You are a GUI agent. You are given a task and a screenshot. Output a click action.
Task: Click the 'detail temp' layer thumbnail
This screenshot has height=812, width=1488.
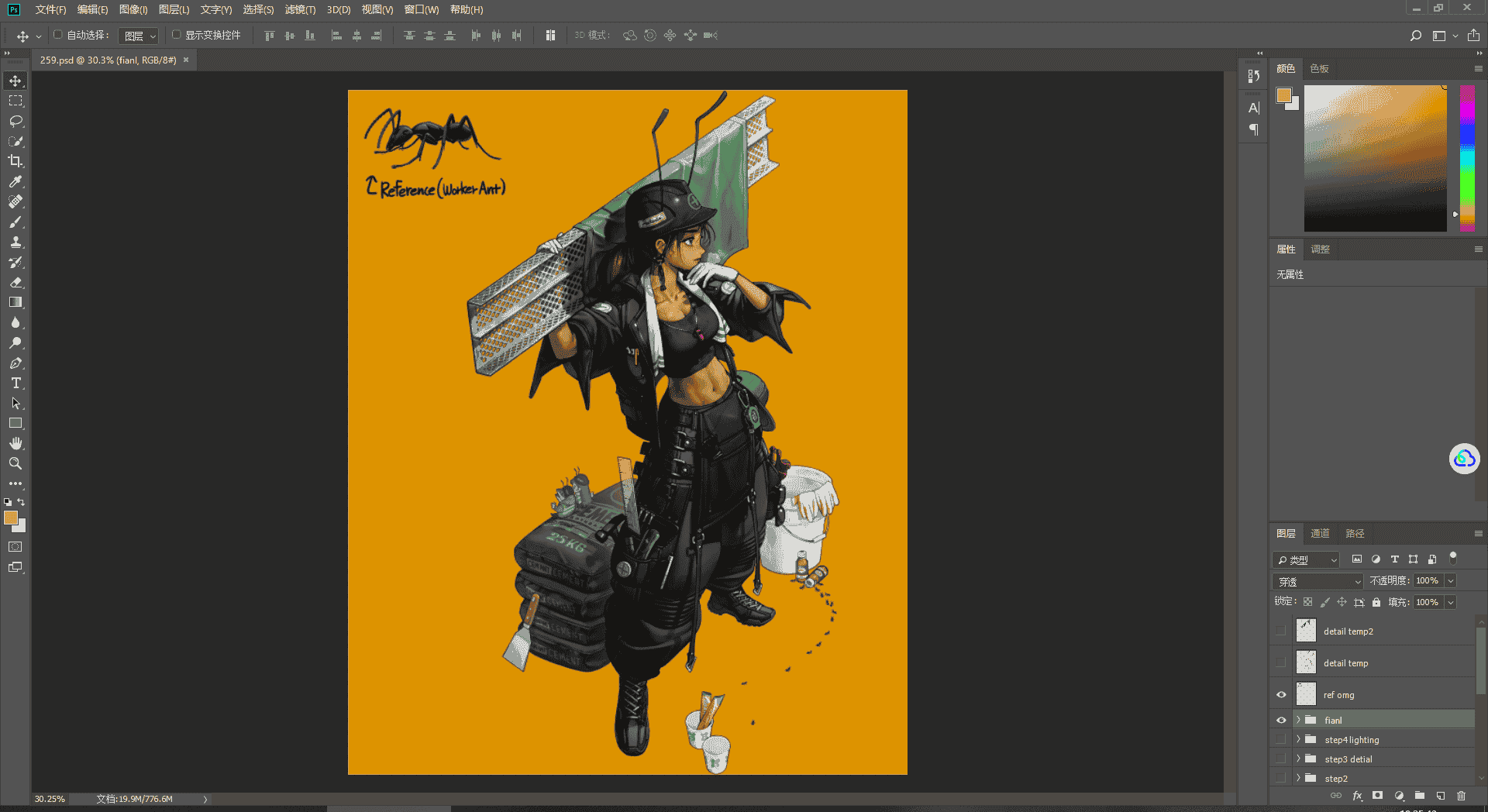coord(1307,662)
